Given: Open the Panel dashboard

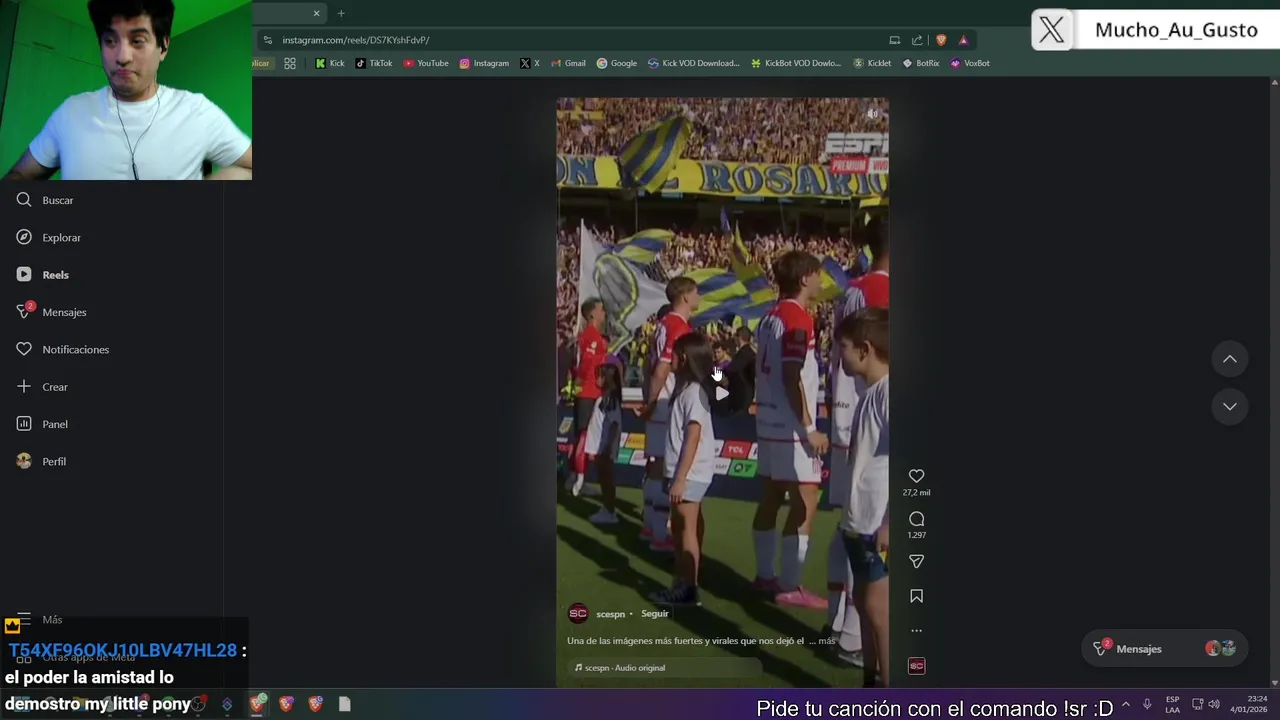Looking at the screenshot, I should (42, 424).
